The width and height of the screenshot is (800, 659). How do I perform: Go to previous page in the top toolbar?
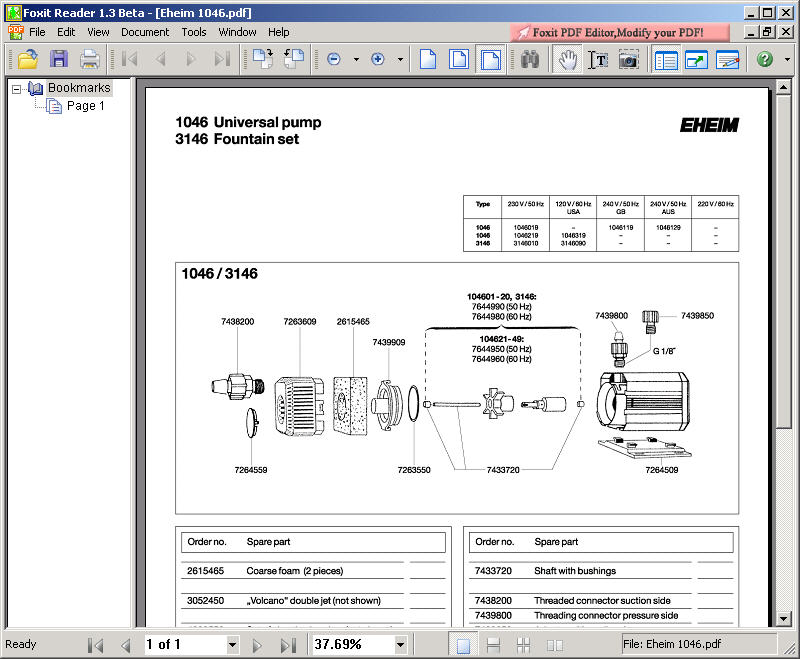161,59
